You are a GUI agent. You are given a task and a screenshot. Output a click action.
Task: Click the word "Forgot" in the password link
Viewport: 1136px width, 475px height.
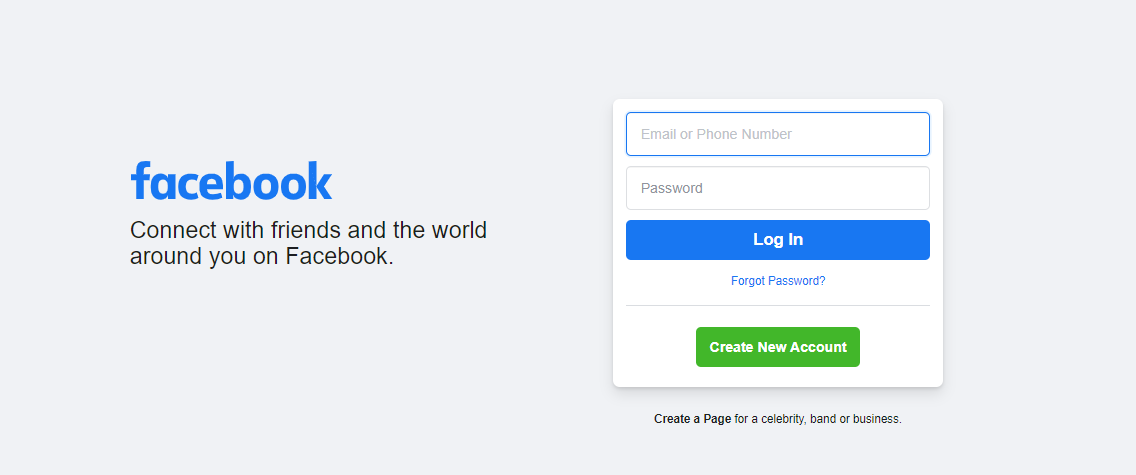pyautogui.click(x=748, y=281)
